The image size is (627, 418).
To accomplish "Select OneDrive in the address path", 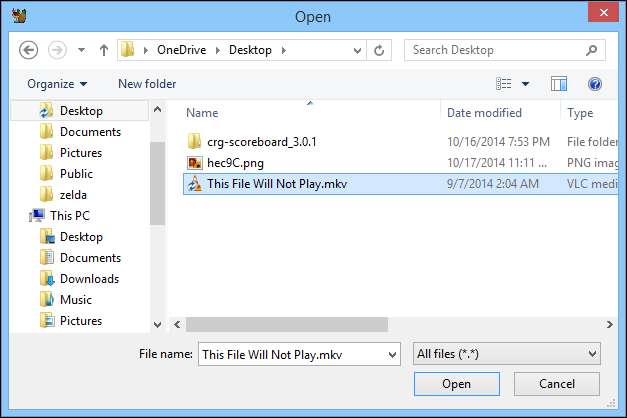I will (182, 50).
